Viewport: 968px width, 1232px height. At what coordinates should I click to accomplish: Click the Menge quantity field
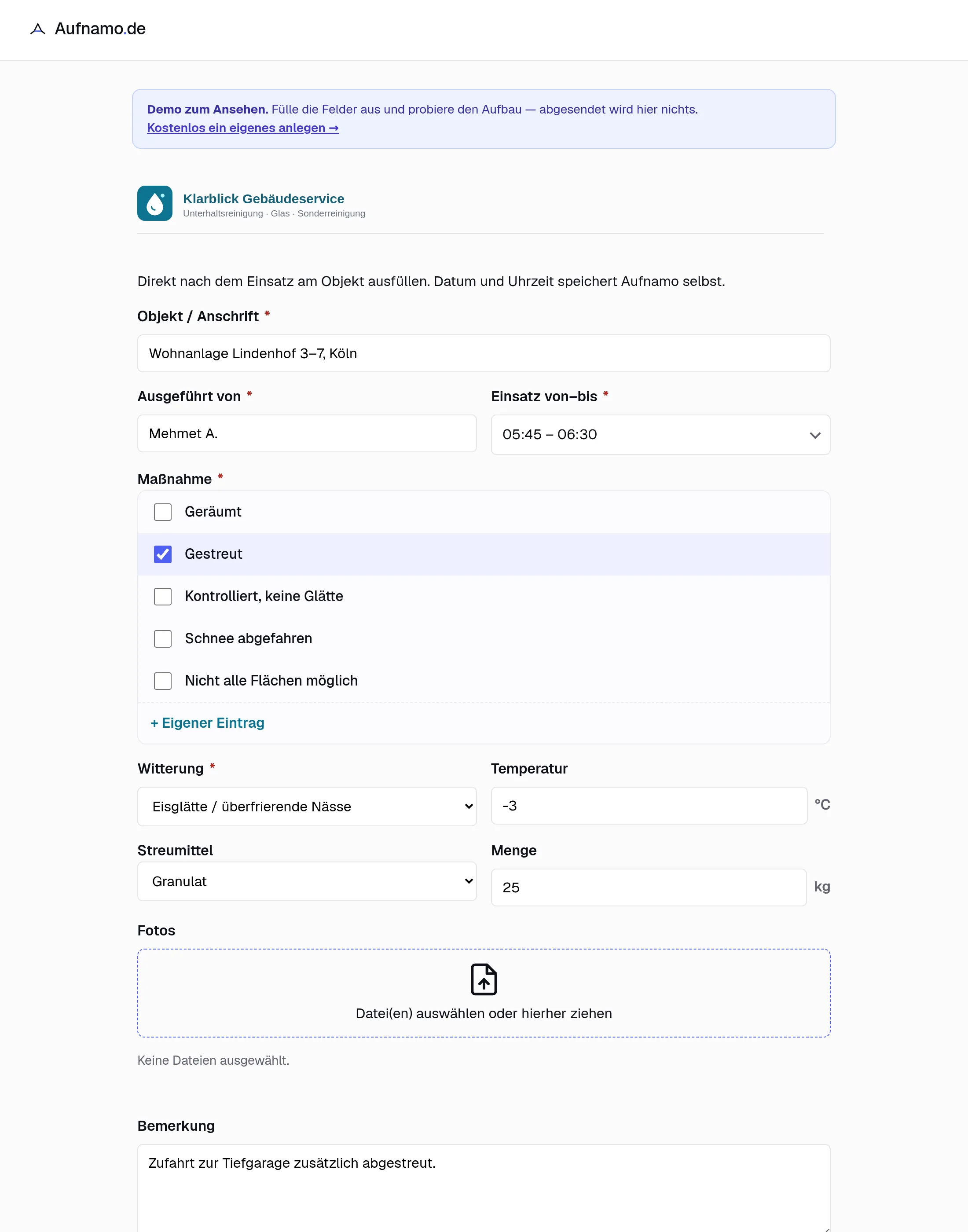coord(649,887)
